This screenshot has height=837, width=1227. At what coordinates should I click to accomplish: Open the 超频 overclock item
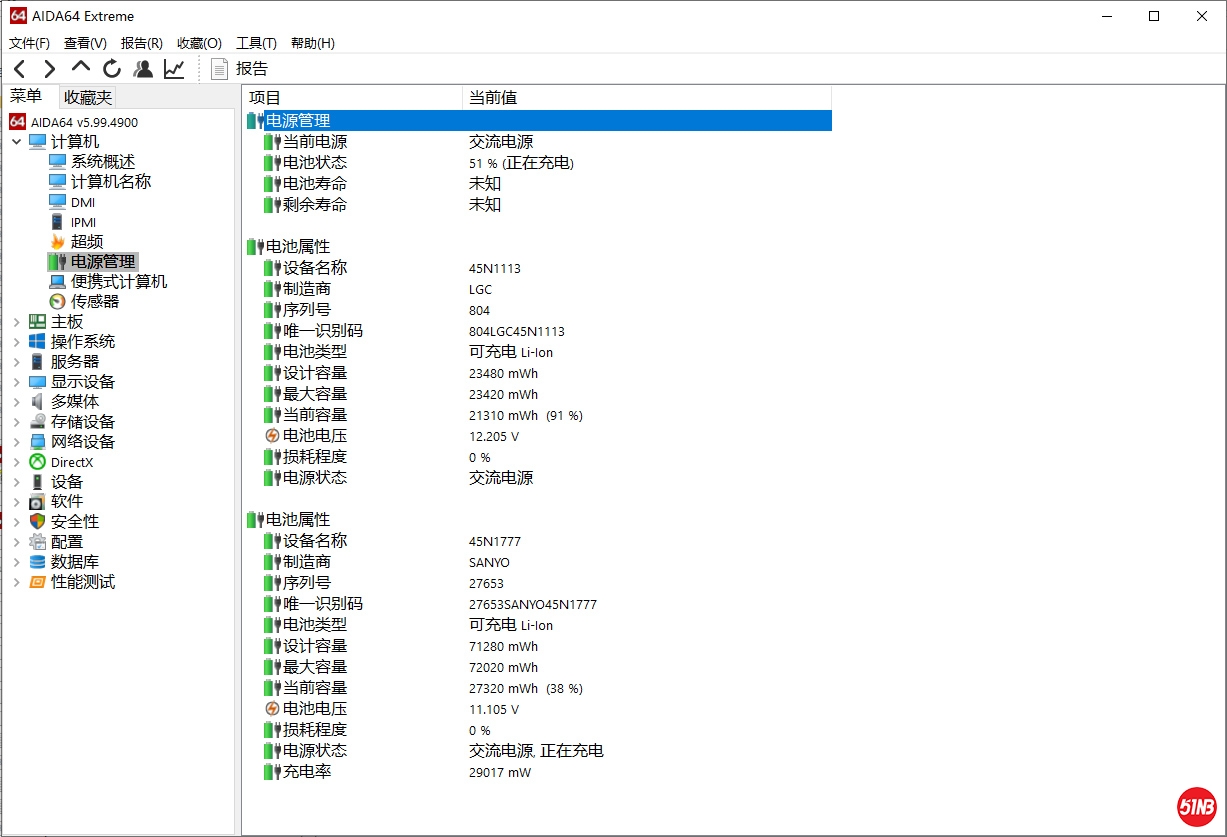(x=86, y=241)
